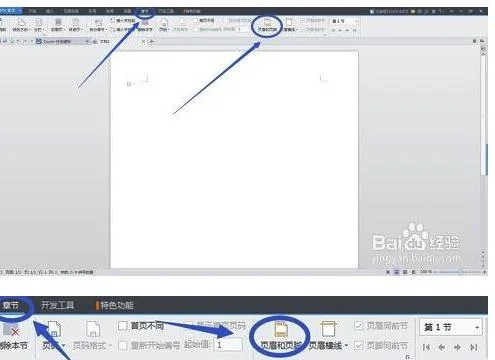Image resolution: width=495 pixels, height=360 pixels.
Task: Toggle the 页脚同前节 checkbox
Action: [x=358, y=345]
